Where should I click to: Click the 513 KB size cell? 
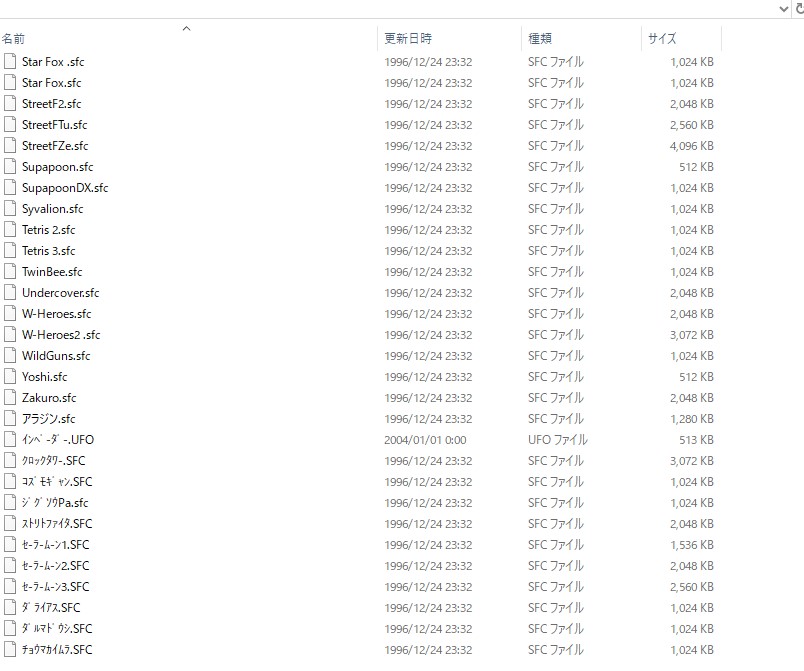pyautogui.click(x=696, y=440)
